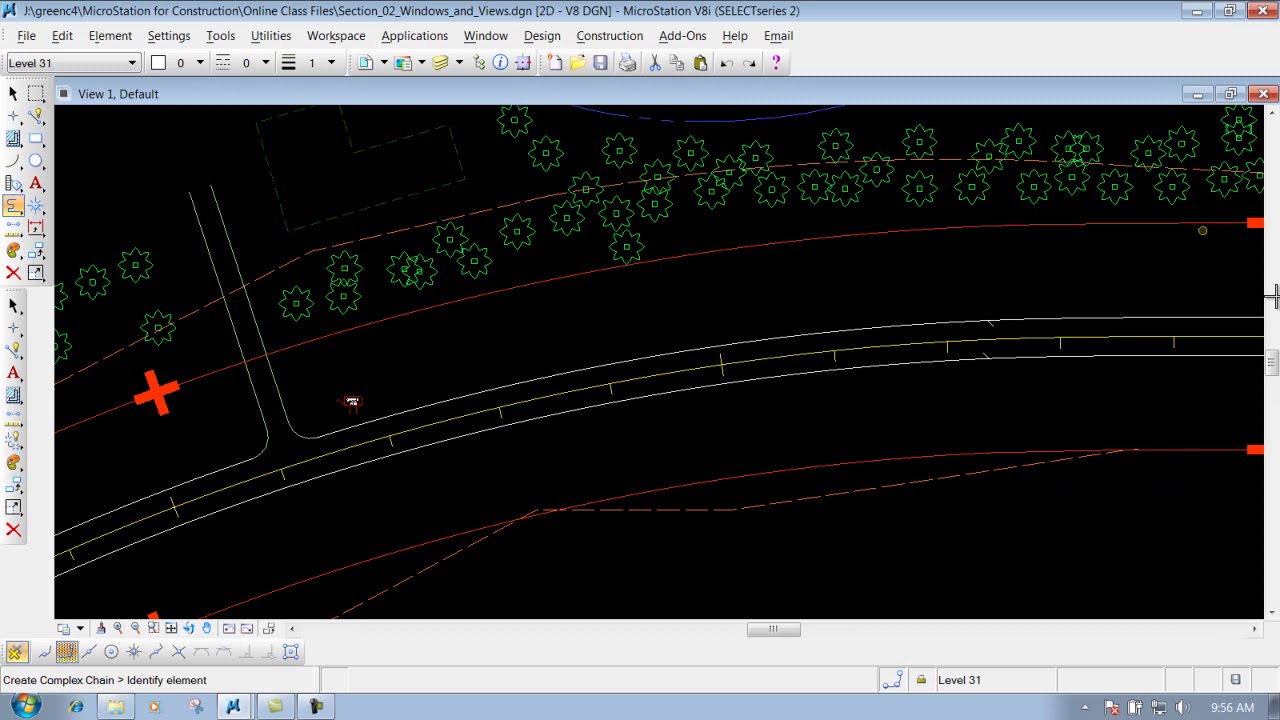The height and width of the screenshot is (720, 1280).
Task: Click the View Previous icon
Action: (229, 628)
